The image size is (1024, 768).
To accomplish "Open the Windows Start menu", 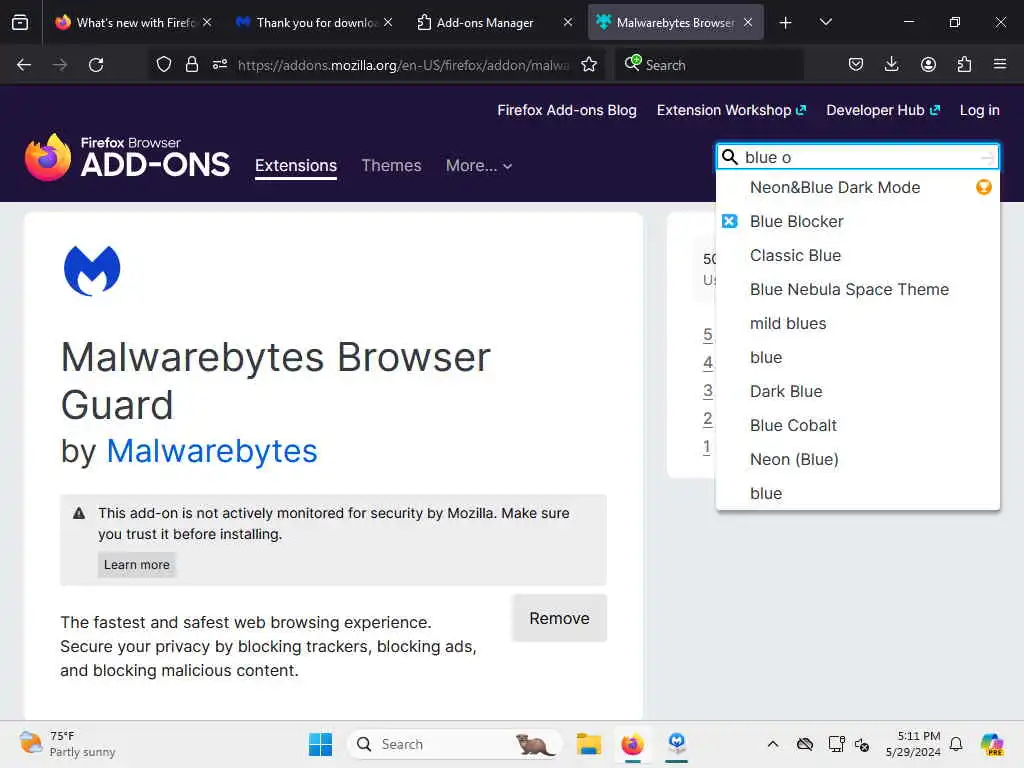I will pyautogui.click(x=320, y=744).
